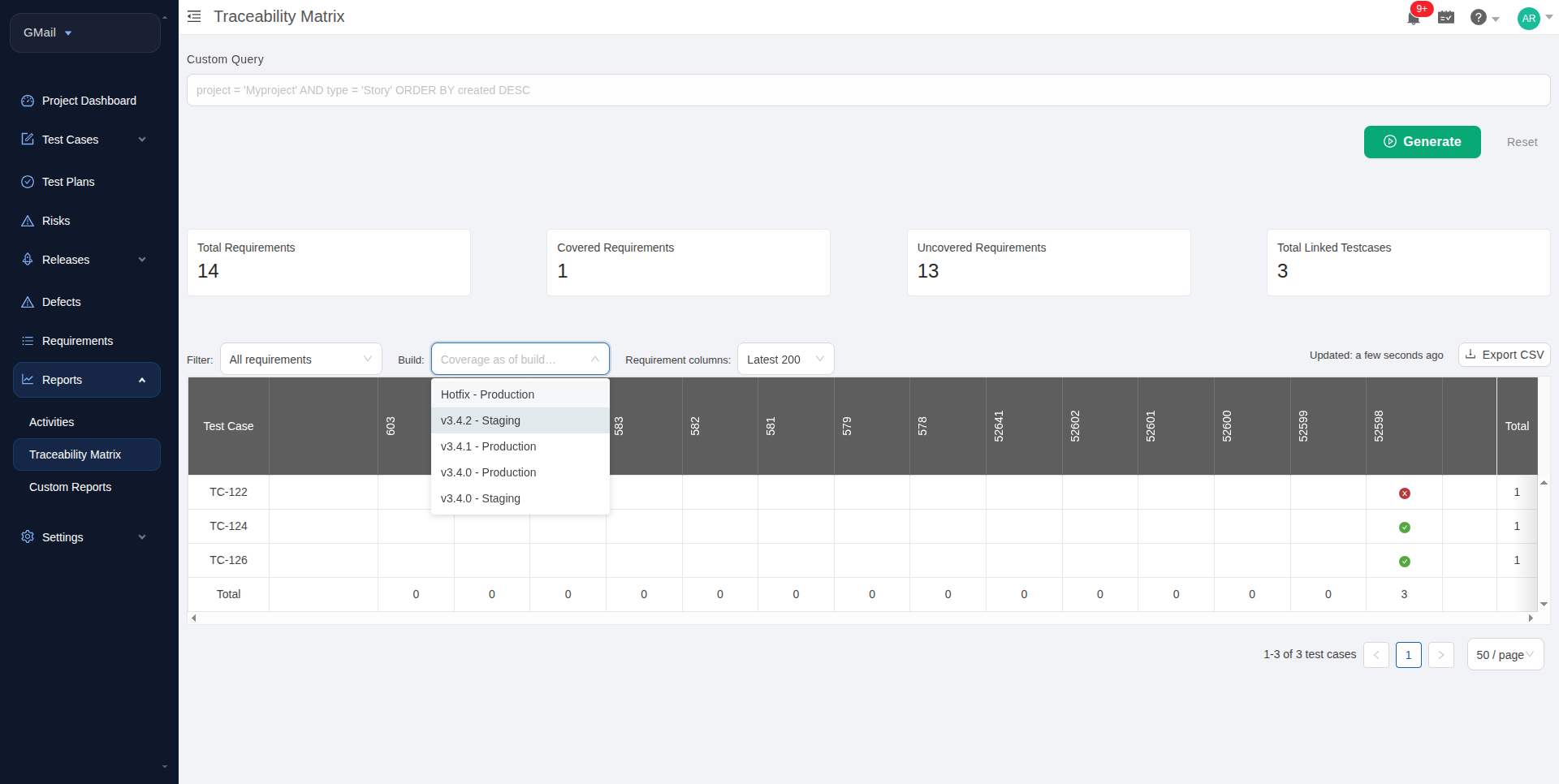Click the table horizontal scrollbar left arrow
Viewport: 1559px width, 784px height.
point(193,618)
